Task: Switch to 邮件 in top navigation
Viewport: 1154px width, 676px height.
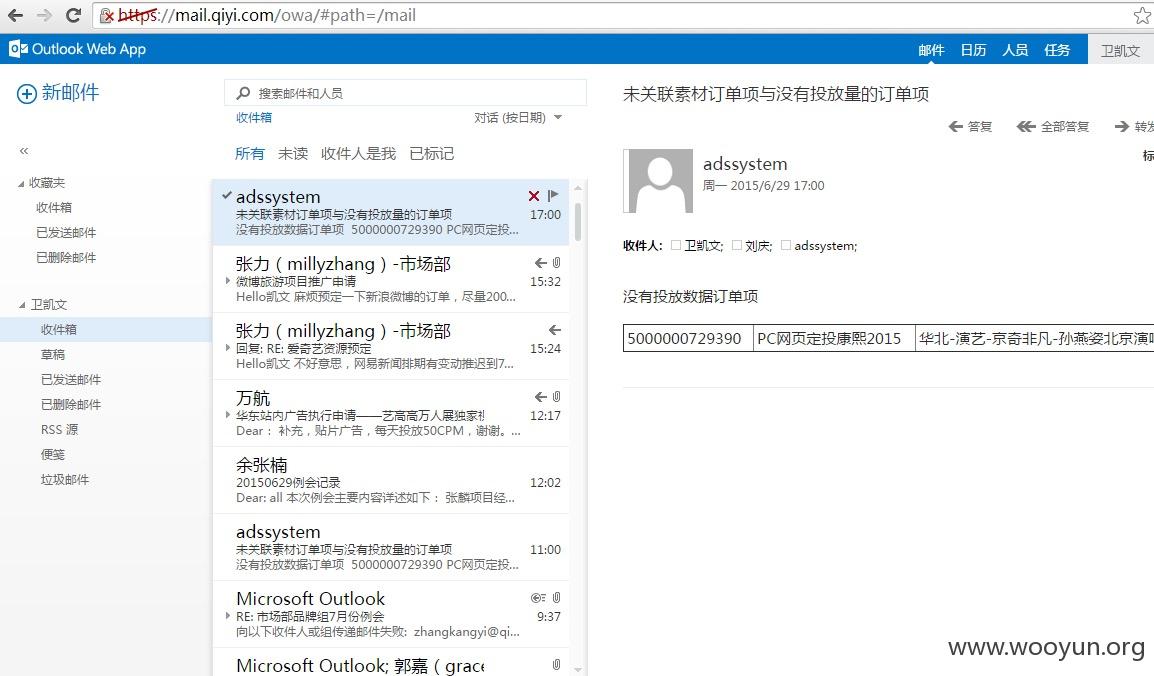Action: pyautogui.click(x=931, y=50)
